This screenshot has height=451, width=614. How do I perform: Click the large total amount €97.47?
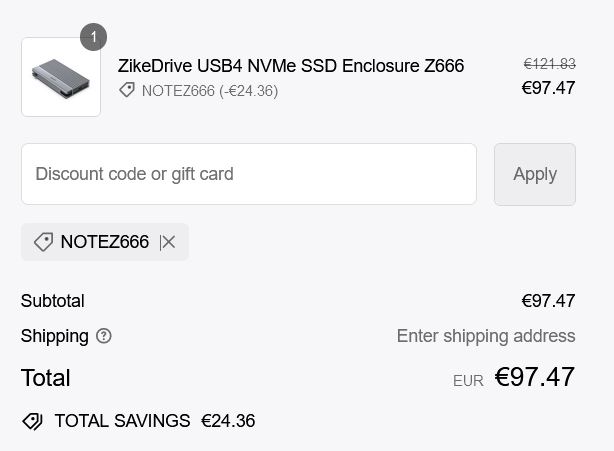535,377
